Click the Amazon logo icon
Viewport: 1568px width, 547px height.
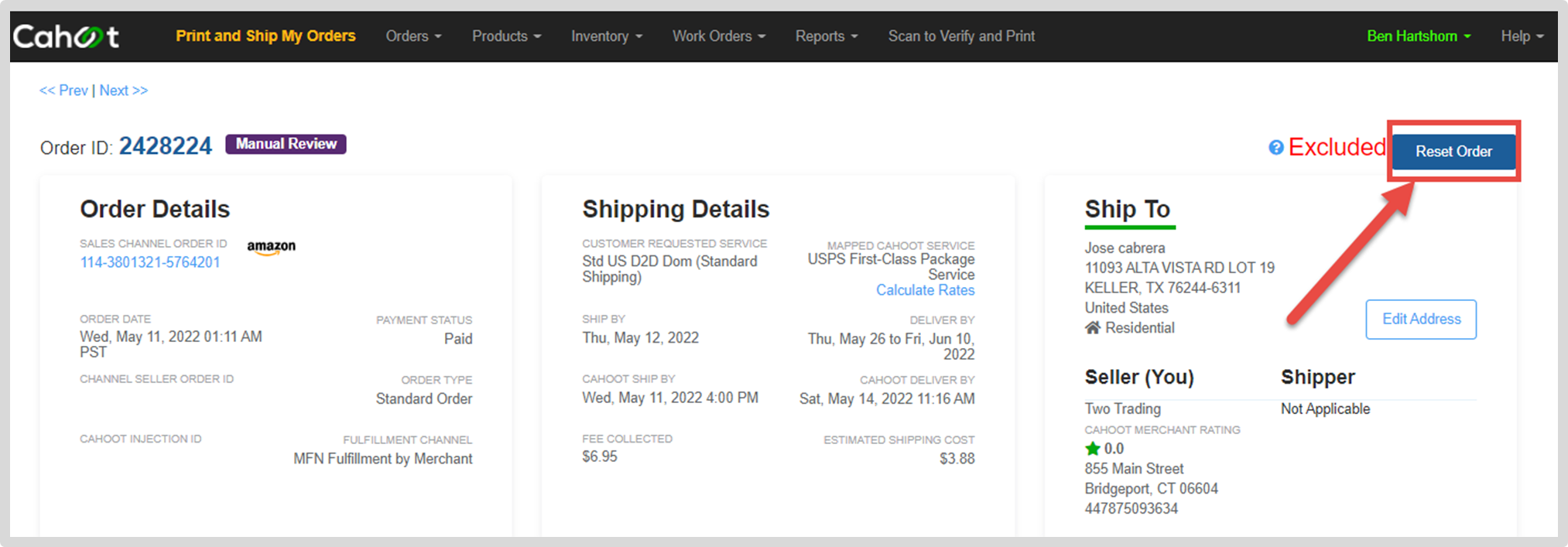271,248
